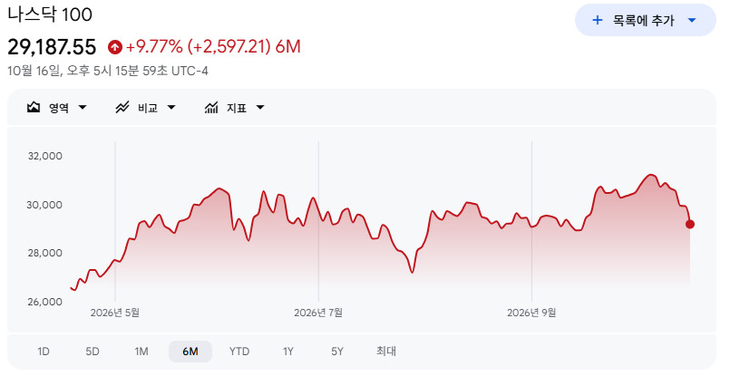Click the compare lines icon next to 비교
The width and height of the screenshot is (730, 376).
click(x=122, y=107)
